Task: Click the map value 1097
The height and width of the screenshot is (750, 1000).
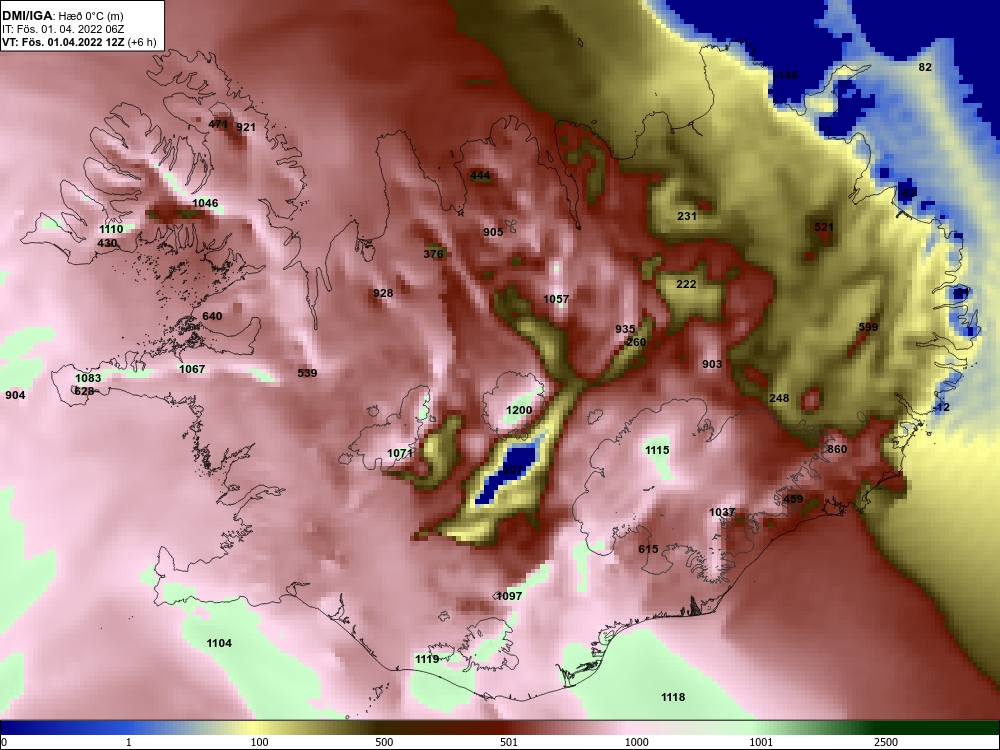Action: point(509,596)
